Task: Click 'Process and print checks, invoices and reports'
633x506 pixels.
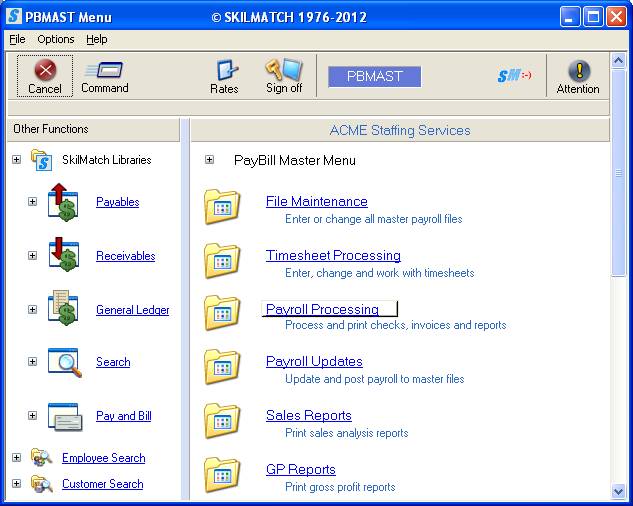Action: [x=396, y=325]
